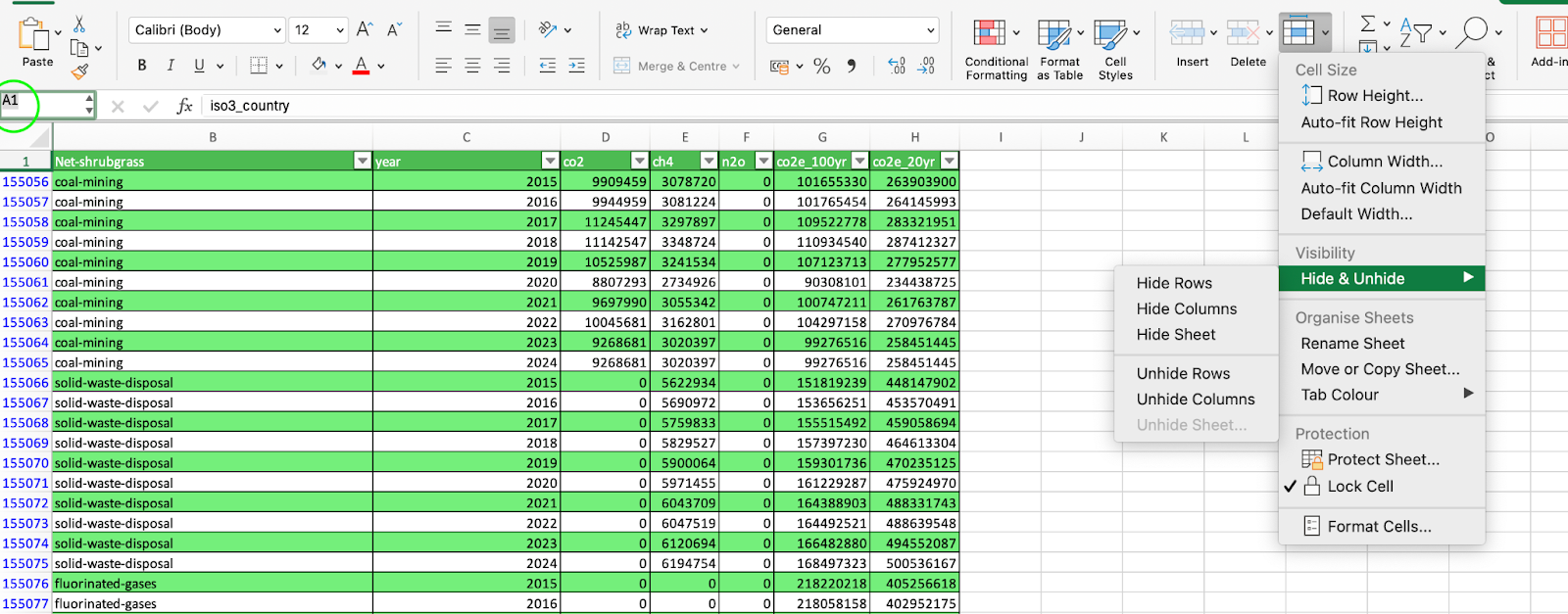This screenshot has width=1568, height=614.
Task: Choose Auto-fit Column Width
Action: coord(1381,188)
